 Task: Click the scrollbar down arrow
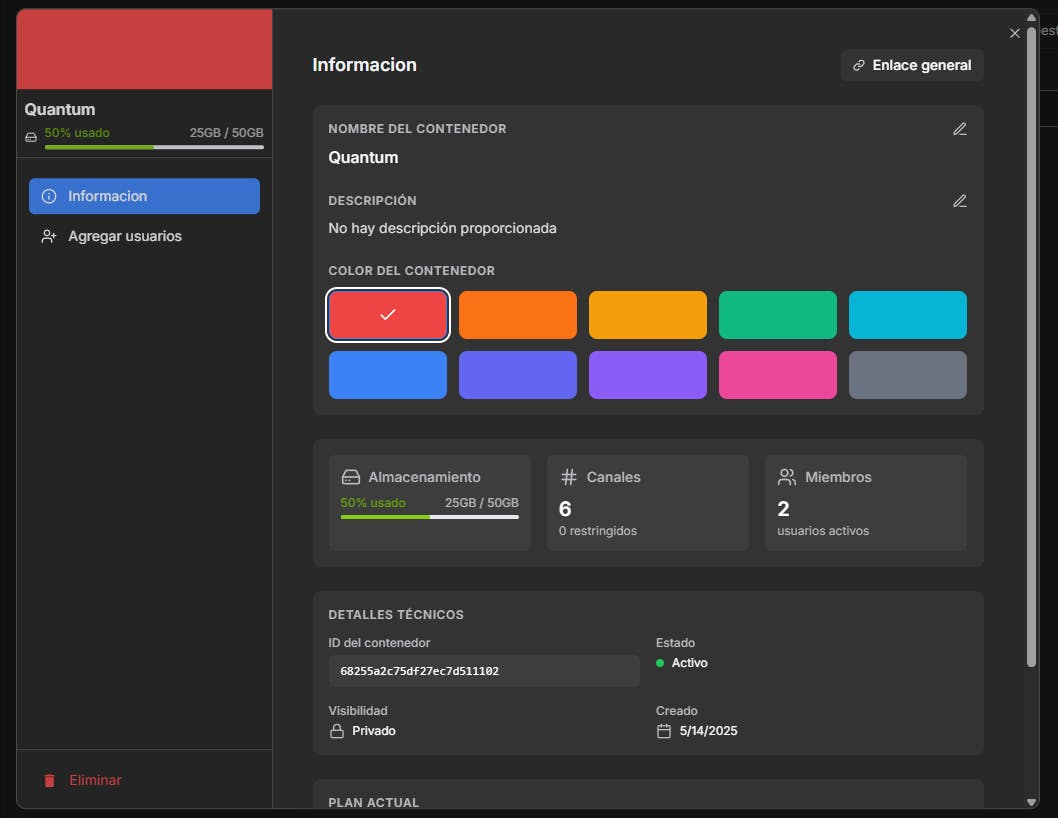(x=1031, y=802)
